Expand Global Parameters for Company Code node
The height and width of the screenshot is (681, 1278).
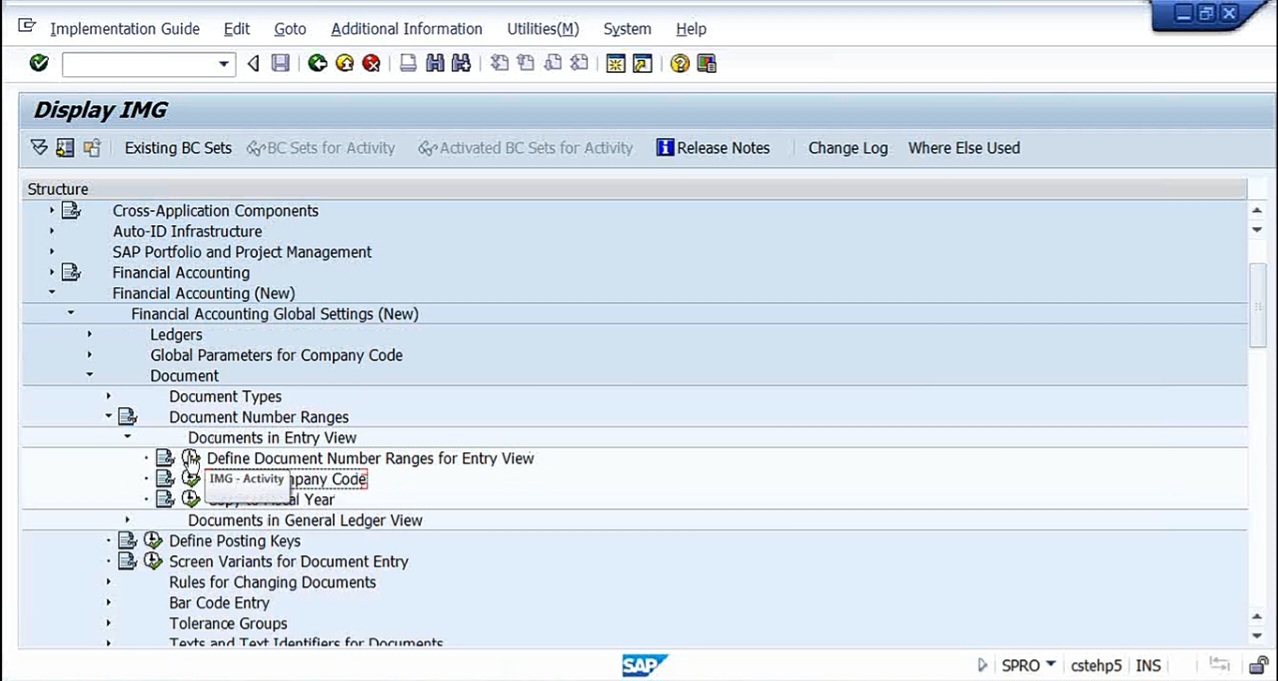pos(90,355)
